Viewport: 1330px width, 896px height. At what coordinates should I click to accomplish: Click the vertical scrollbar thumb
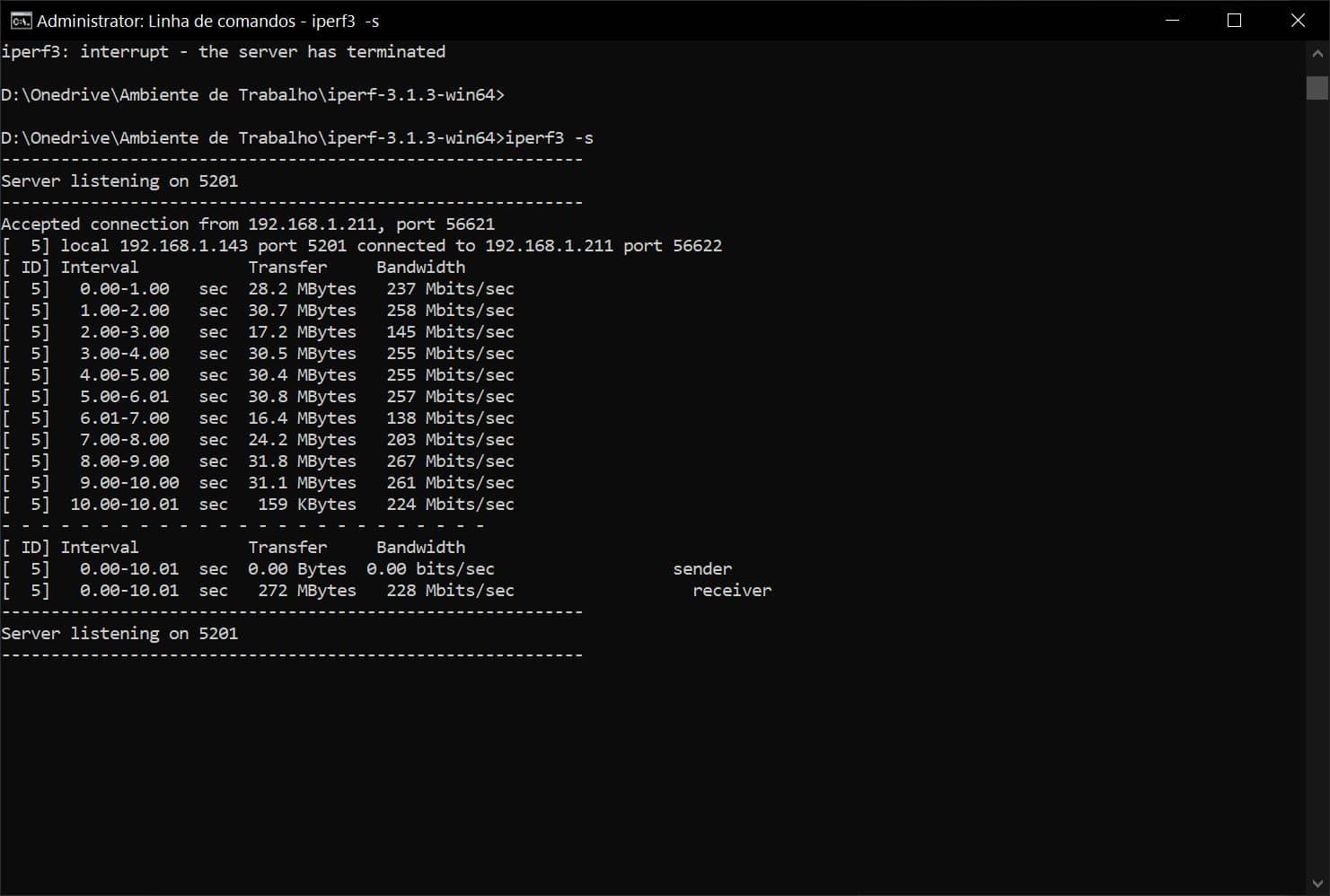pos(1317,88)
